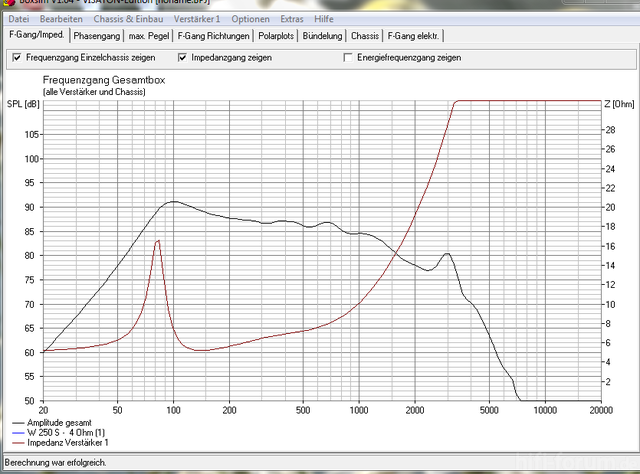Switch to the F-Gang elektr. tab
This screenshot has width=640, height=474.
click(414, 36)
